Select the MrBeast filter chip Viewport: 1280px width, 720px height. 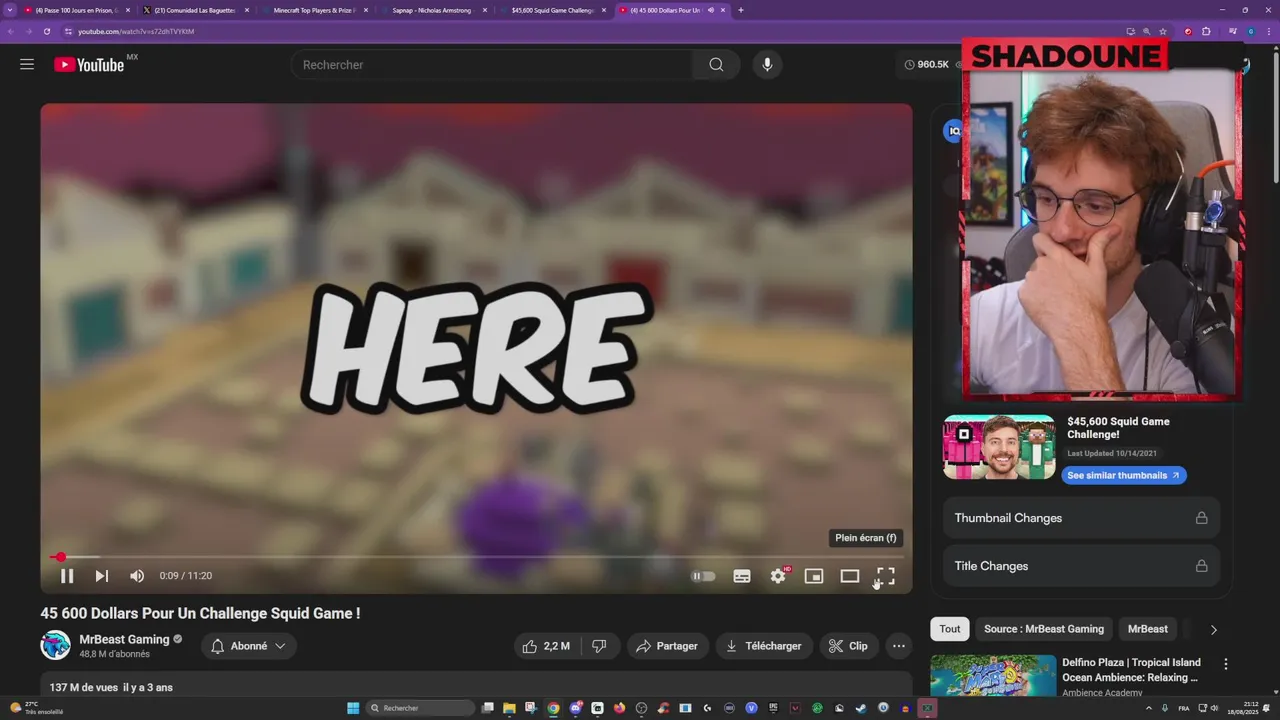1148,629
